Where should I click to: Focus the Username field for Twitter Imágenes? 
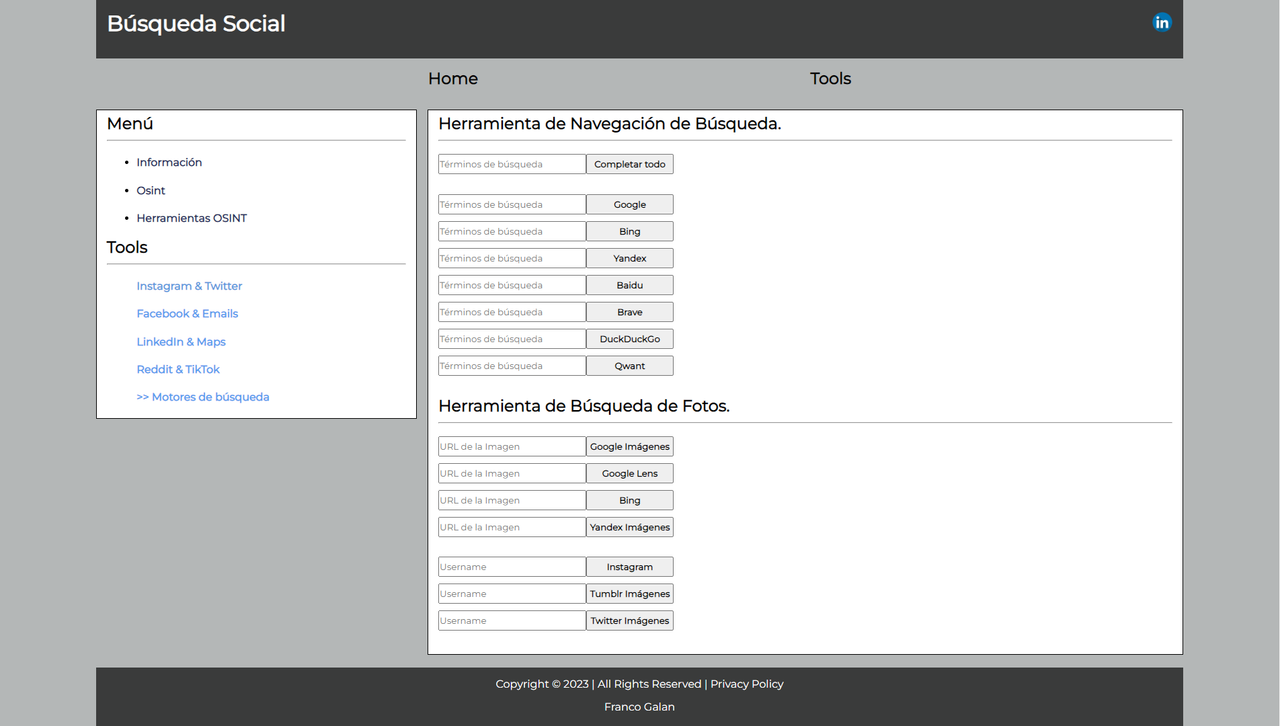tap(512, 621)
